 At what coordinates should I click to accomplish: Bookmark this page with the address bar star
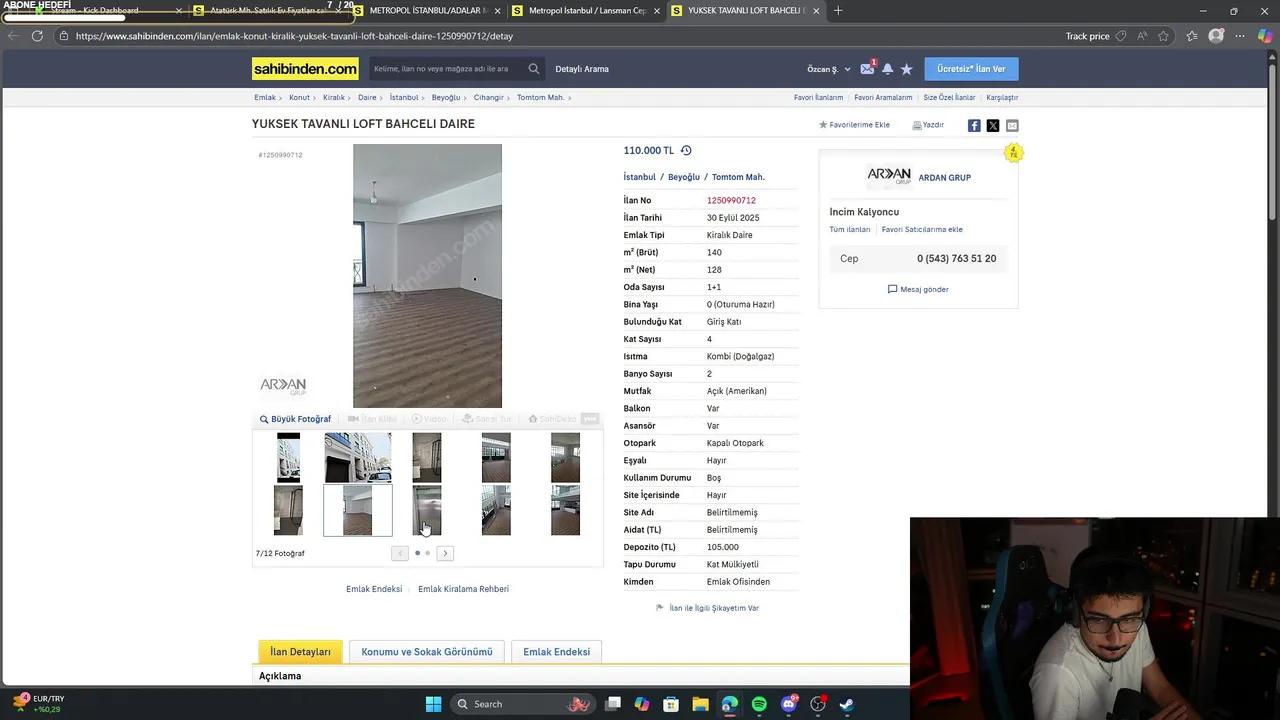(x=1163, y=36)
